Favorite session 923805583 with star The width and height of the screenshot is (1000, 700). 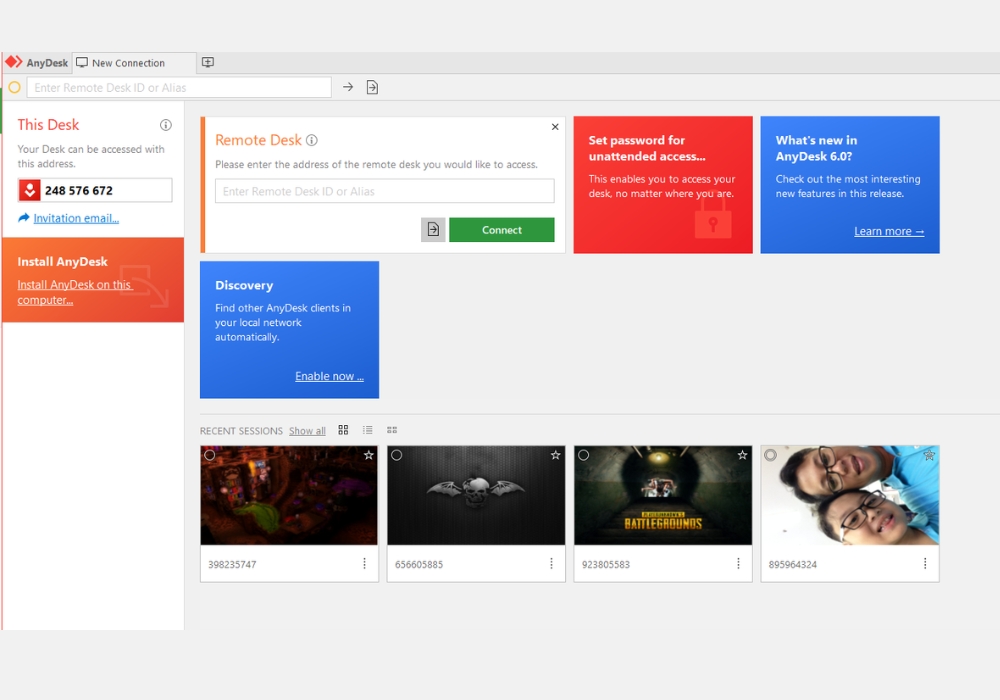tap(742, 455)
